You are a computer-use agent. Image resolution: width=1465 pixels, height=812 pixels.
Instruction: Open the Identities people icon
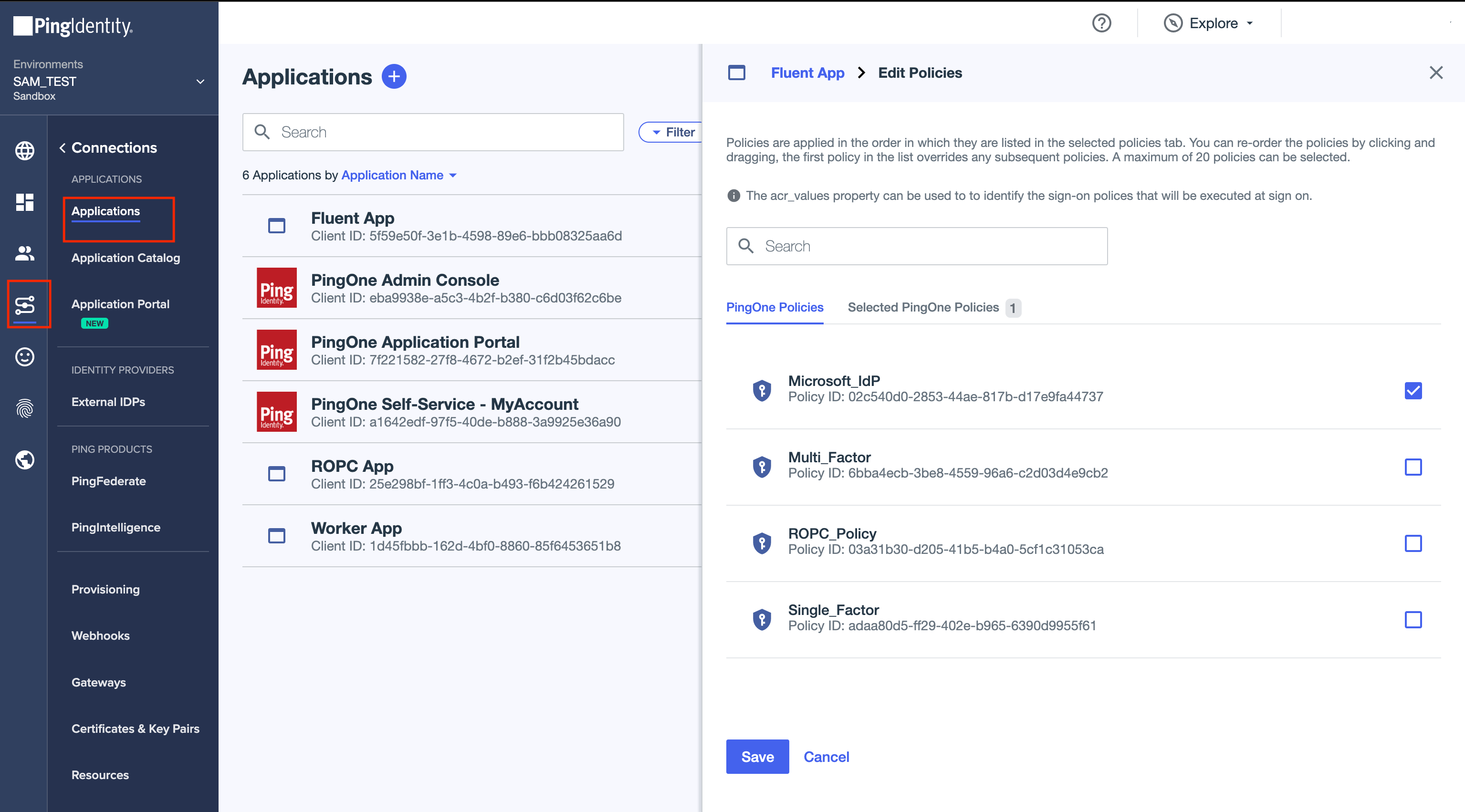[24, 254]
